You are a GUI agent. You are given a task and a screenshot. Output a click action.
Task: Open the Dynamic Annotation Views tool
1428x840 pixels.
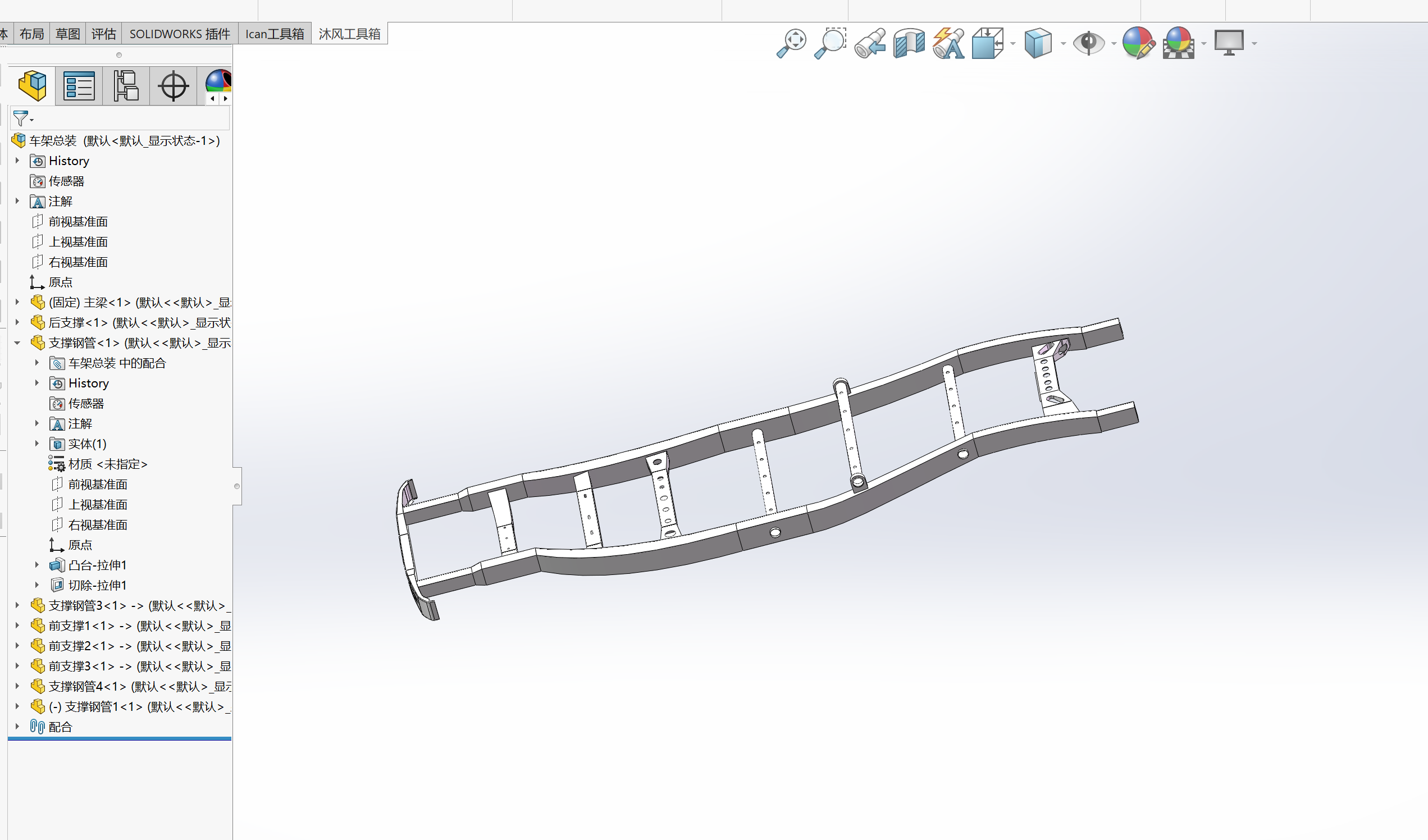[948, 43]
